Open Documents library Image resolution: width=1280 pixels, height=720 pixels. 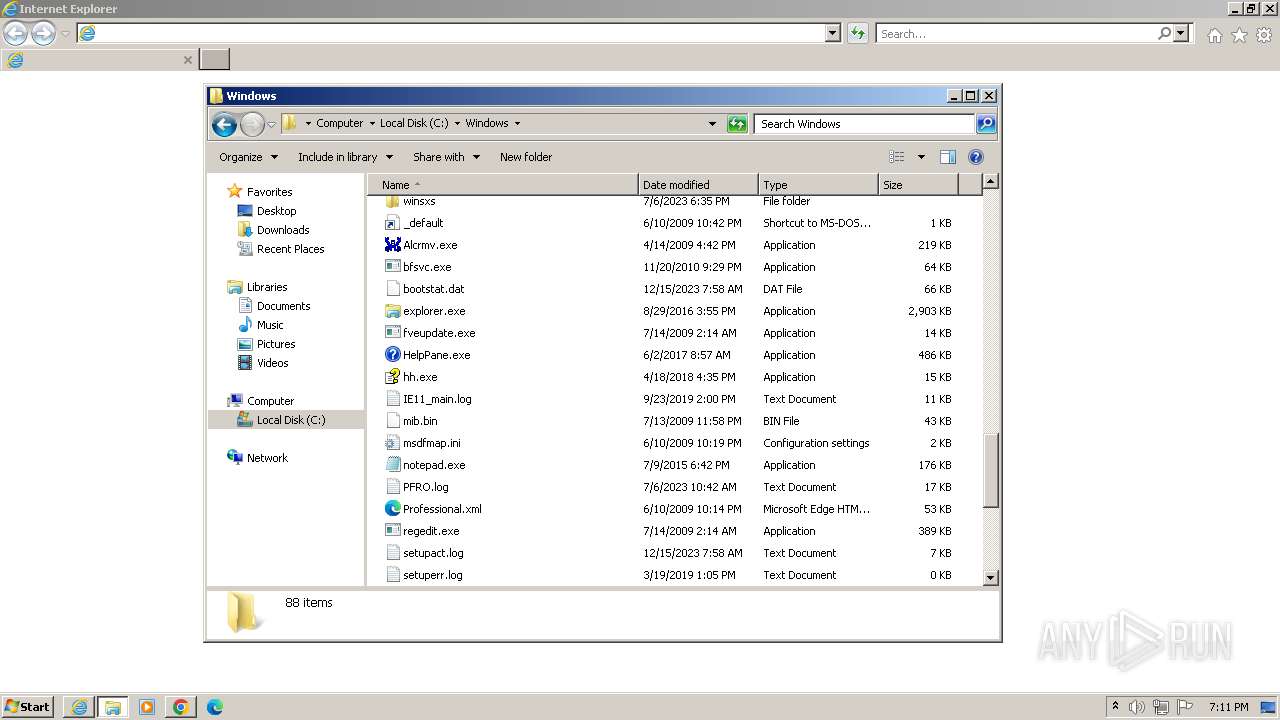coord(273,306)
